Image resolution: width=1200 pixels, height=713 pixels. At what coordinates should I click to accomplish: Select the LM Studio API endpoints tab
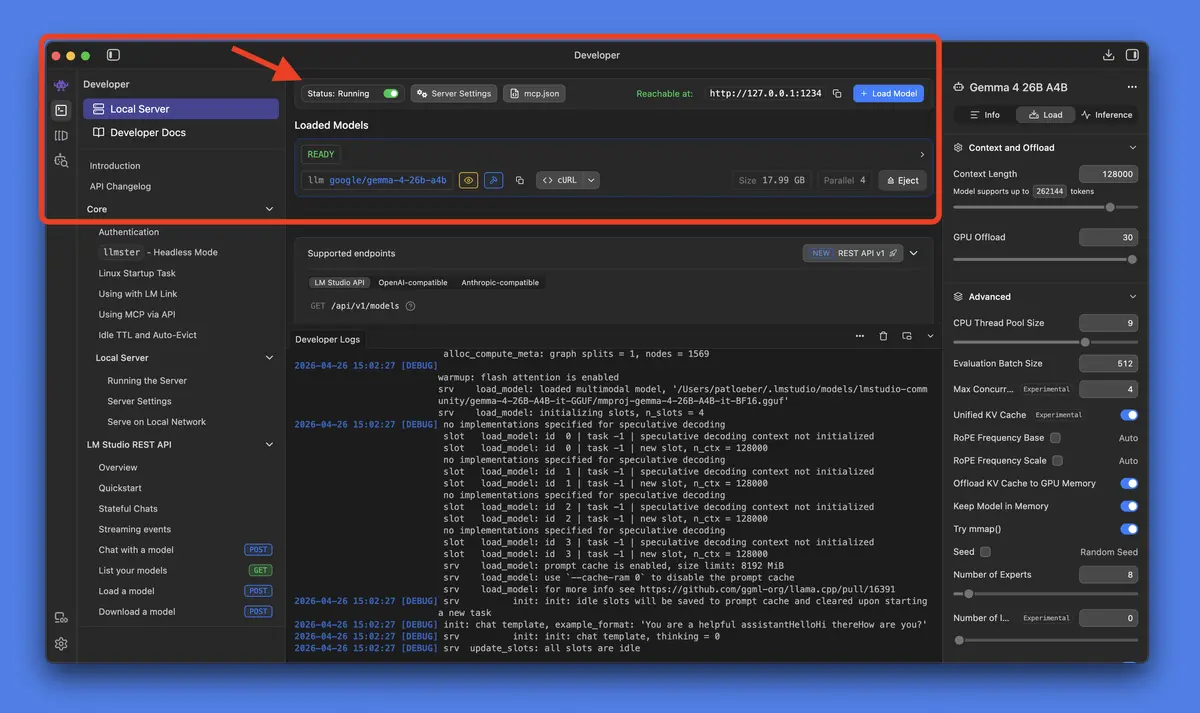click(x=338, y=282)
